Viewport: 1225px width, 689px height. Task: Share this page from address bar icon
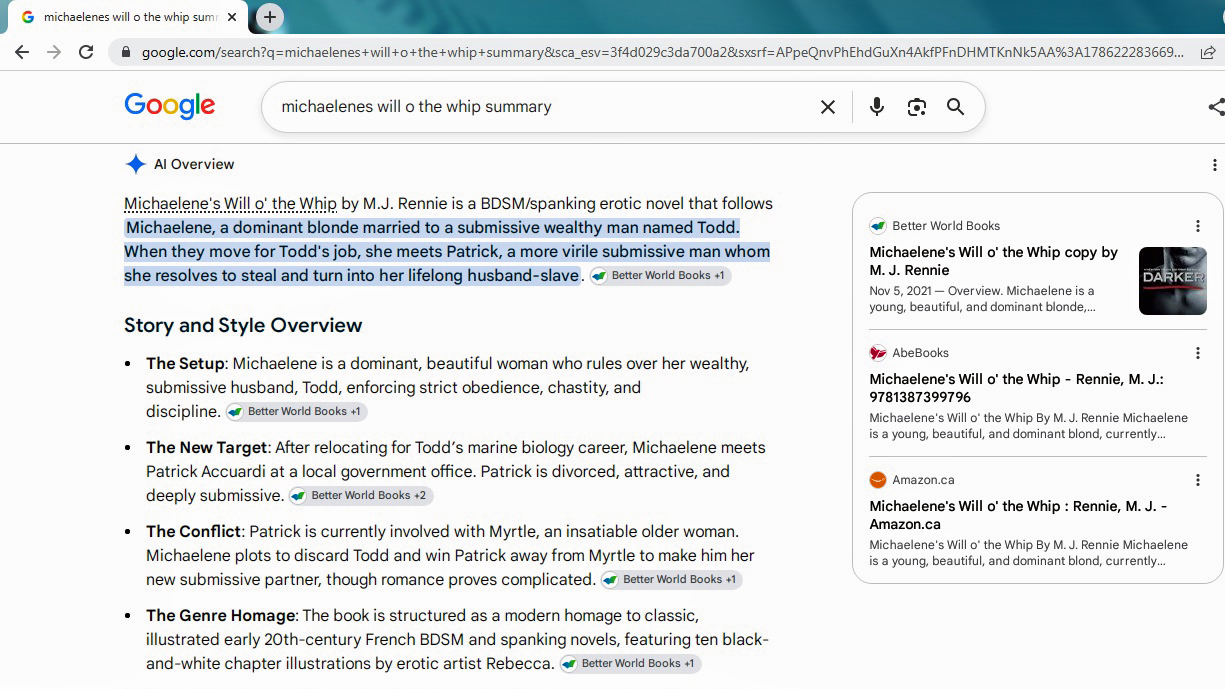1208,52
